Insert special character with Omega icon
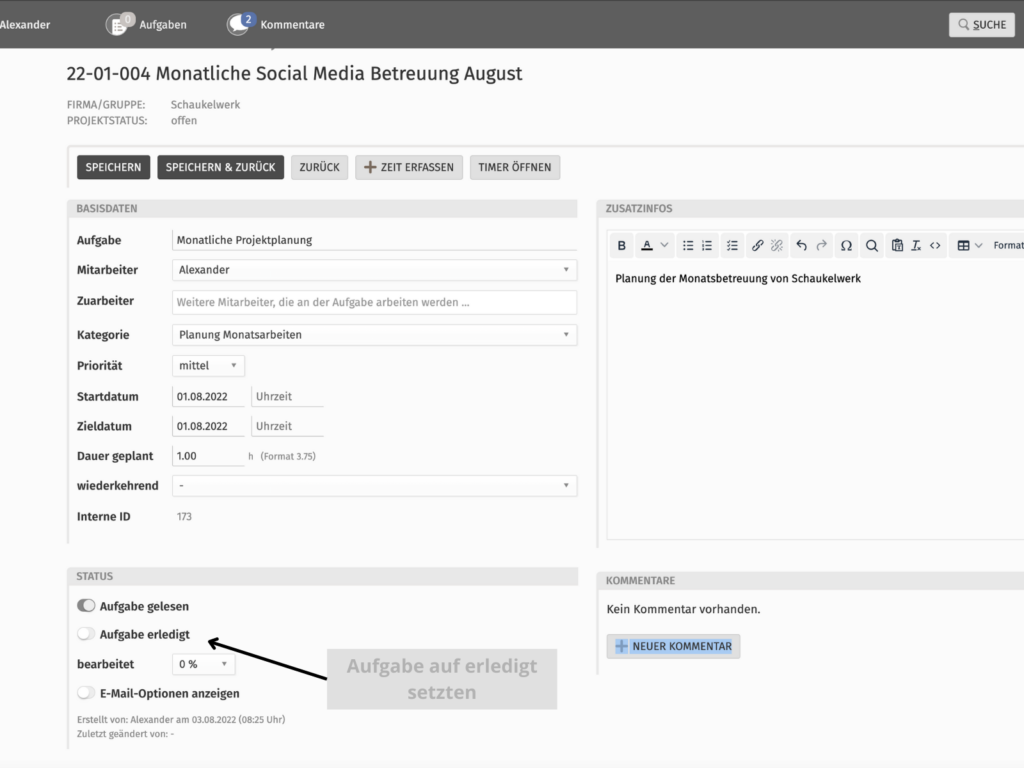Screen dimensions: 1024x768 point(846,245)
